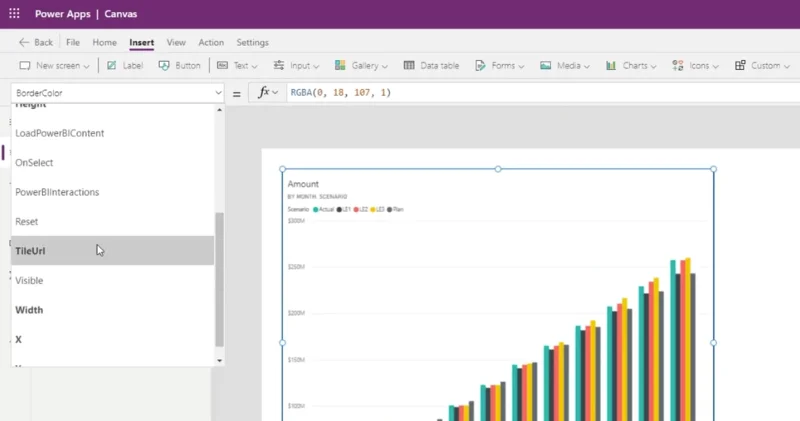Select LoadPowerBIContent property
Screen dimensions: 800x421
click(112, 133)
